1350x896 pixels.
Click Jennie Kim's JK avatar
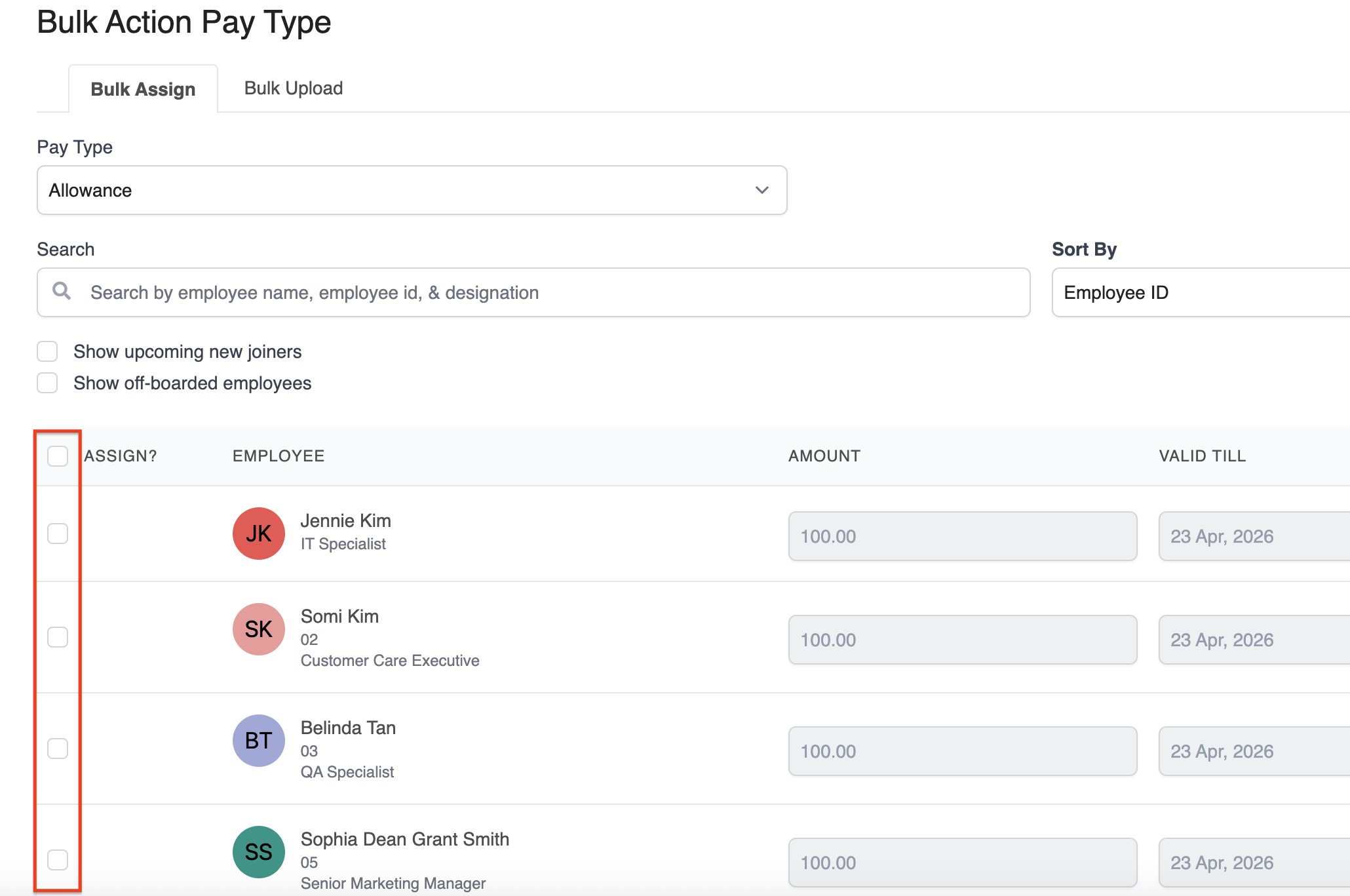pyautogui.click(x=259, y=534)
